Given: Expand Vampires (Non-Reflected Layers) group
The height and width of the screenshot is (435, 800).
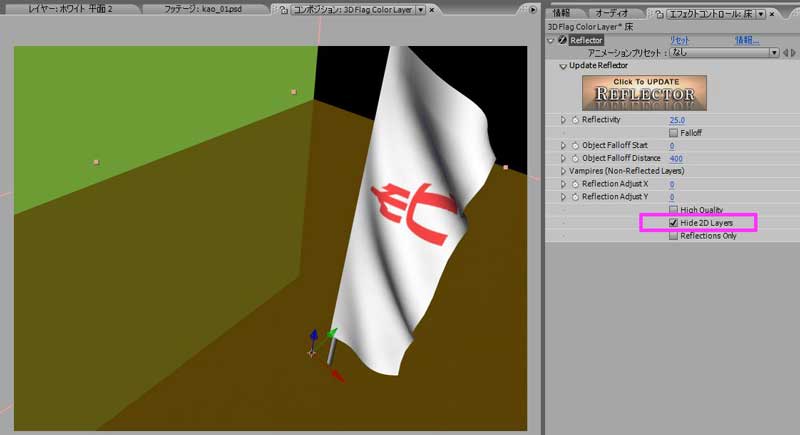Looking at the screenshot, I should (563, 171).
